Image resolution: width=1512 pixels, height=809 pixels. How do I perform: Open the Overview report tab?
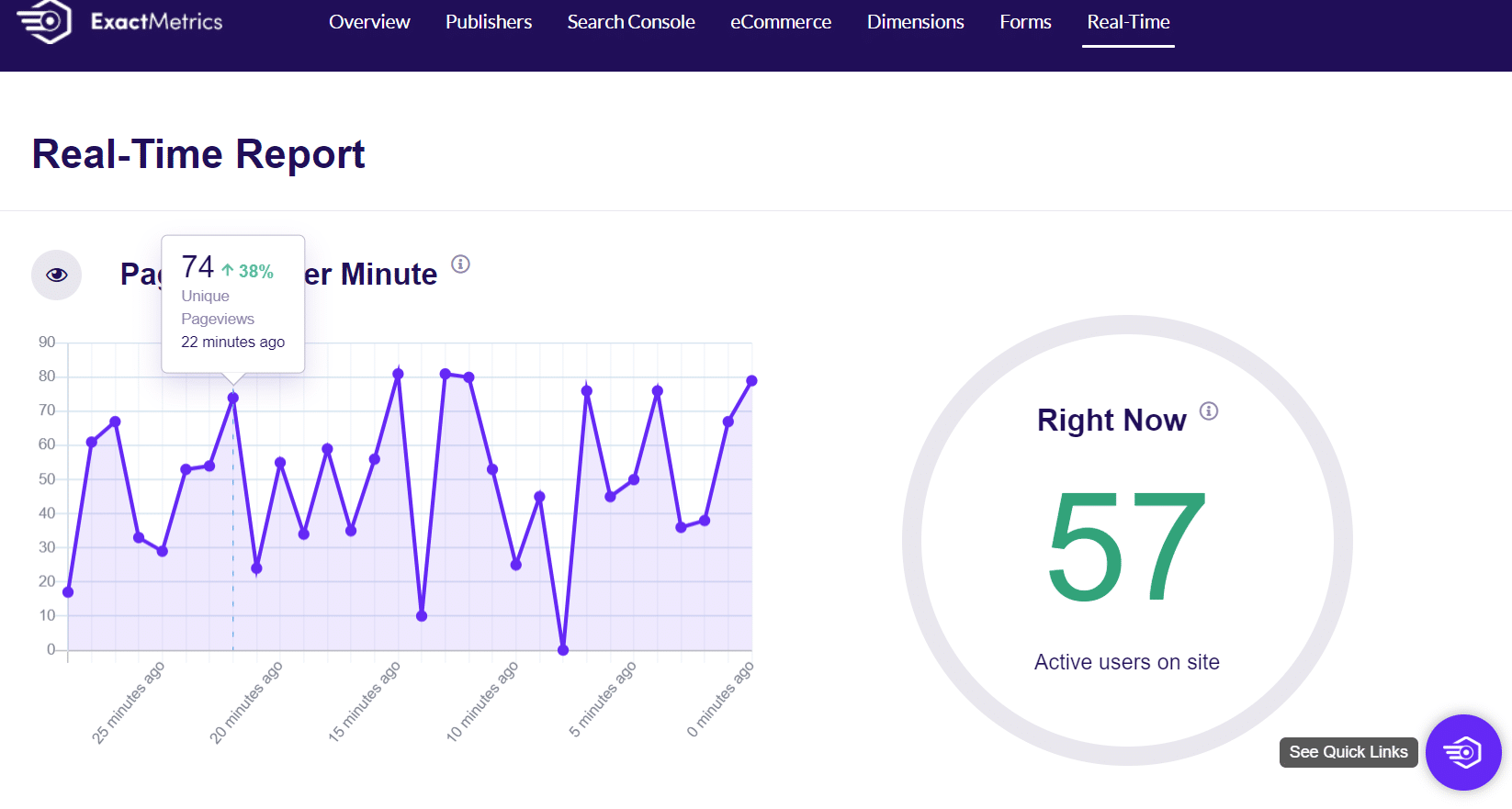coord(369,22)
